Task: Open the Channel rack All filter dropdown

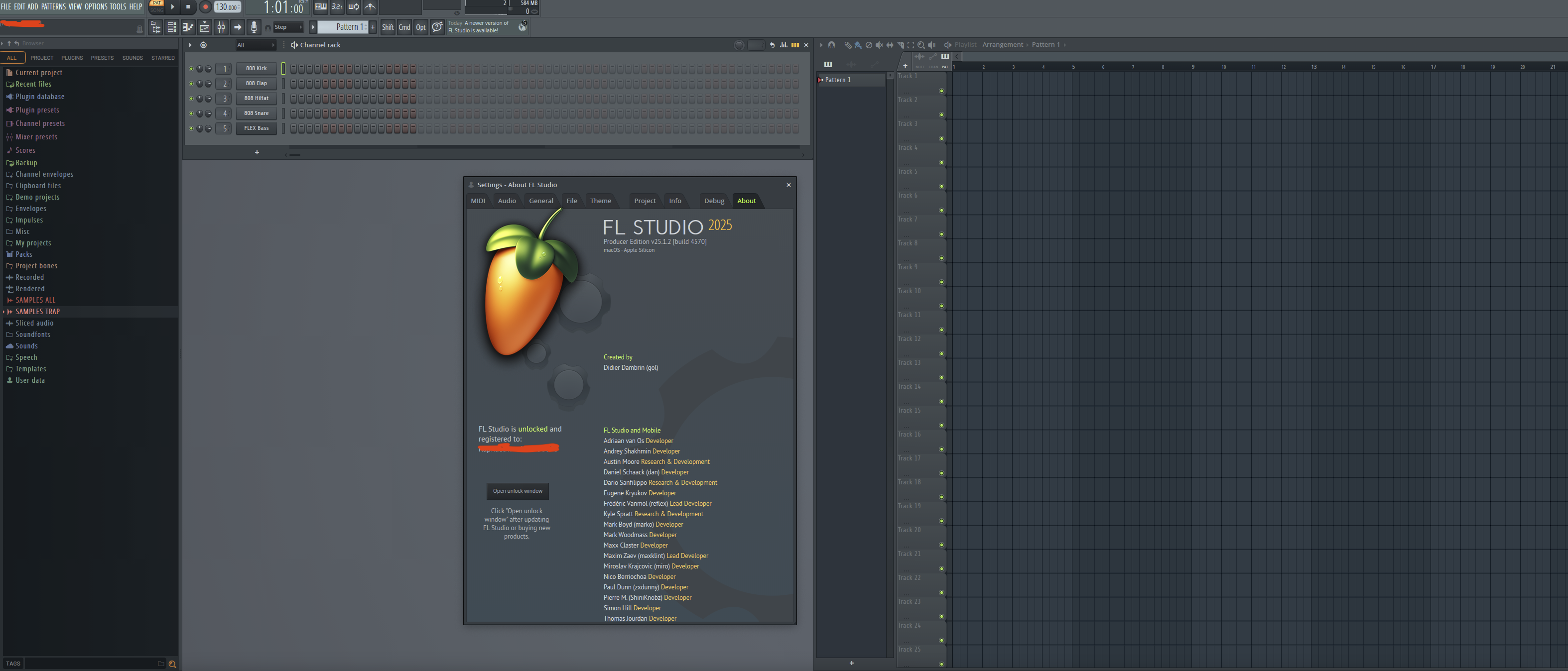Action: [x=256, y=45]
